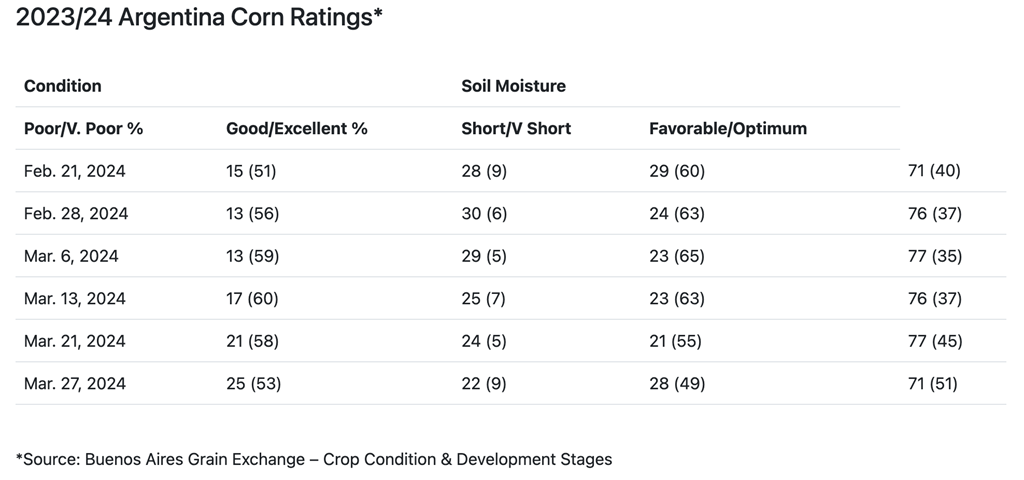Click the "71 (51)" cell value
The width and height of the screenshot is (1024, 480).
930,384
